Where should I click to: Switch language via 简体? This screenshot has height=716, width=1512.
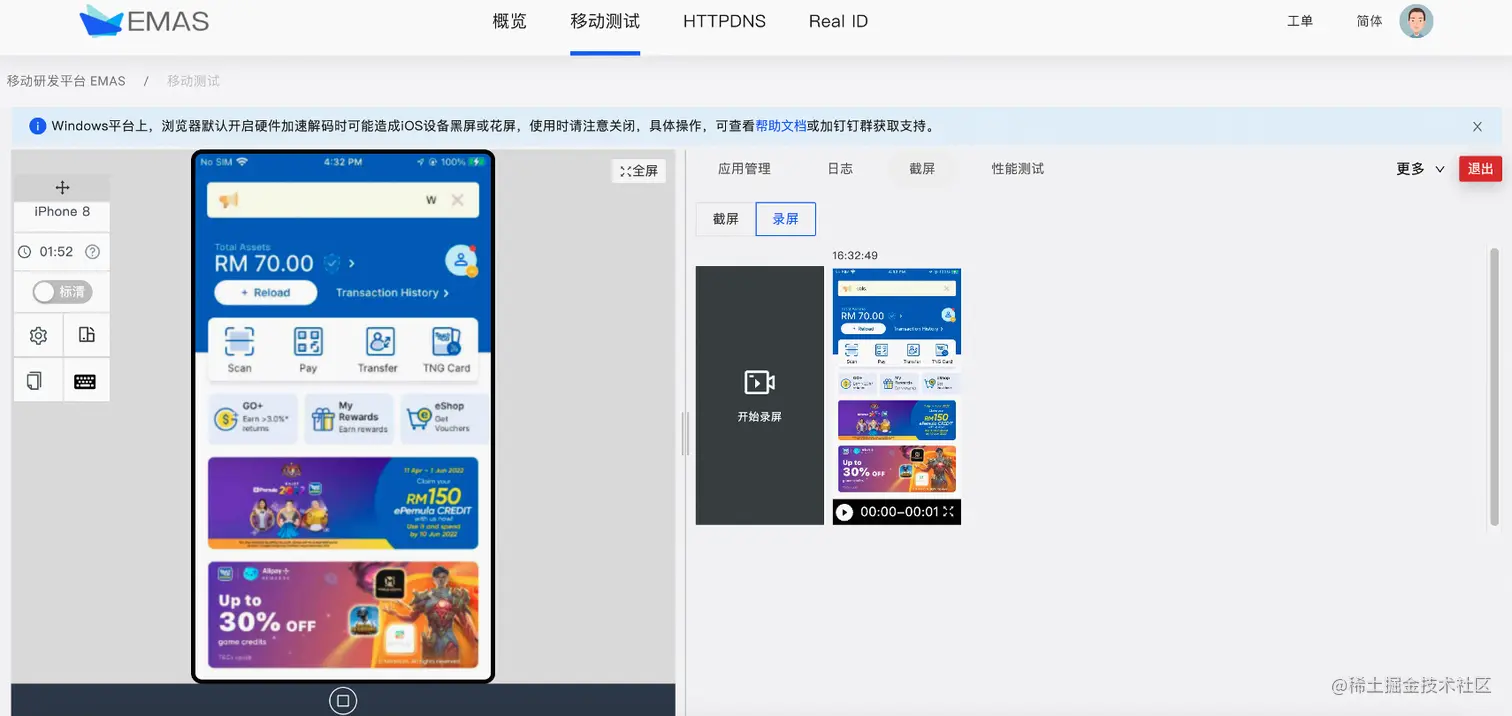coord(1369,21)
